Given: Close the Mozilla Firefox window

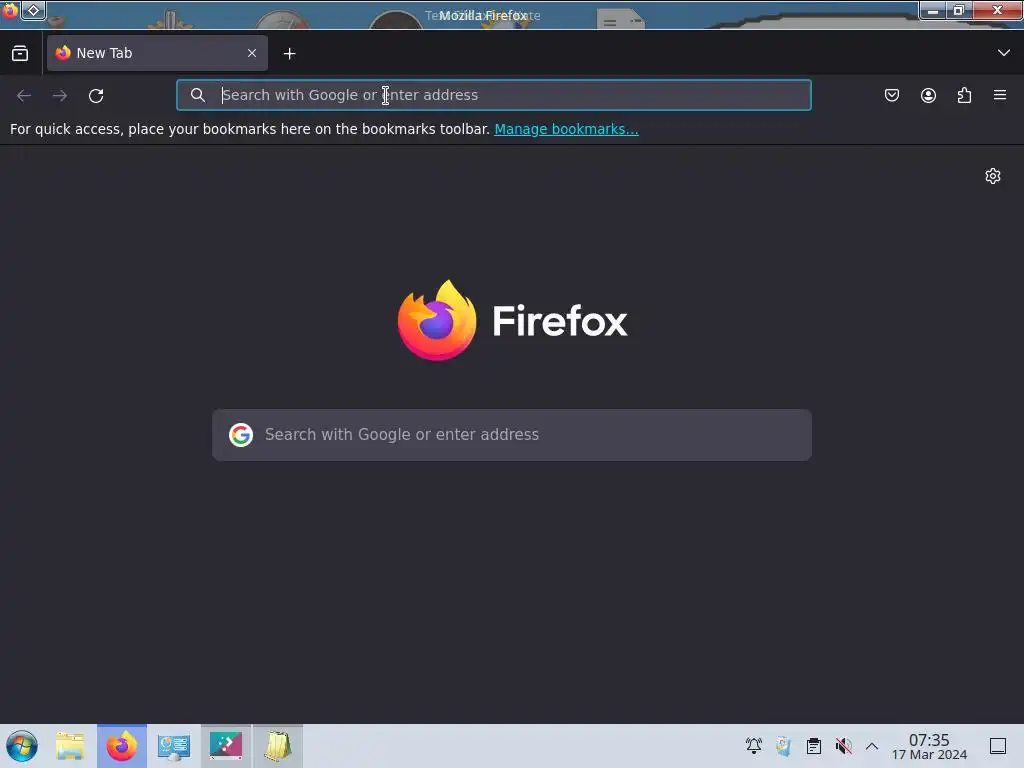Looking at the screenshot, I should coord(997,10).
